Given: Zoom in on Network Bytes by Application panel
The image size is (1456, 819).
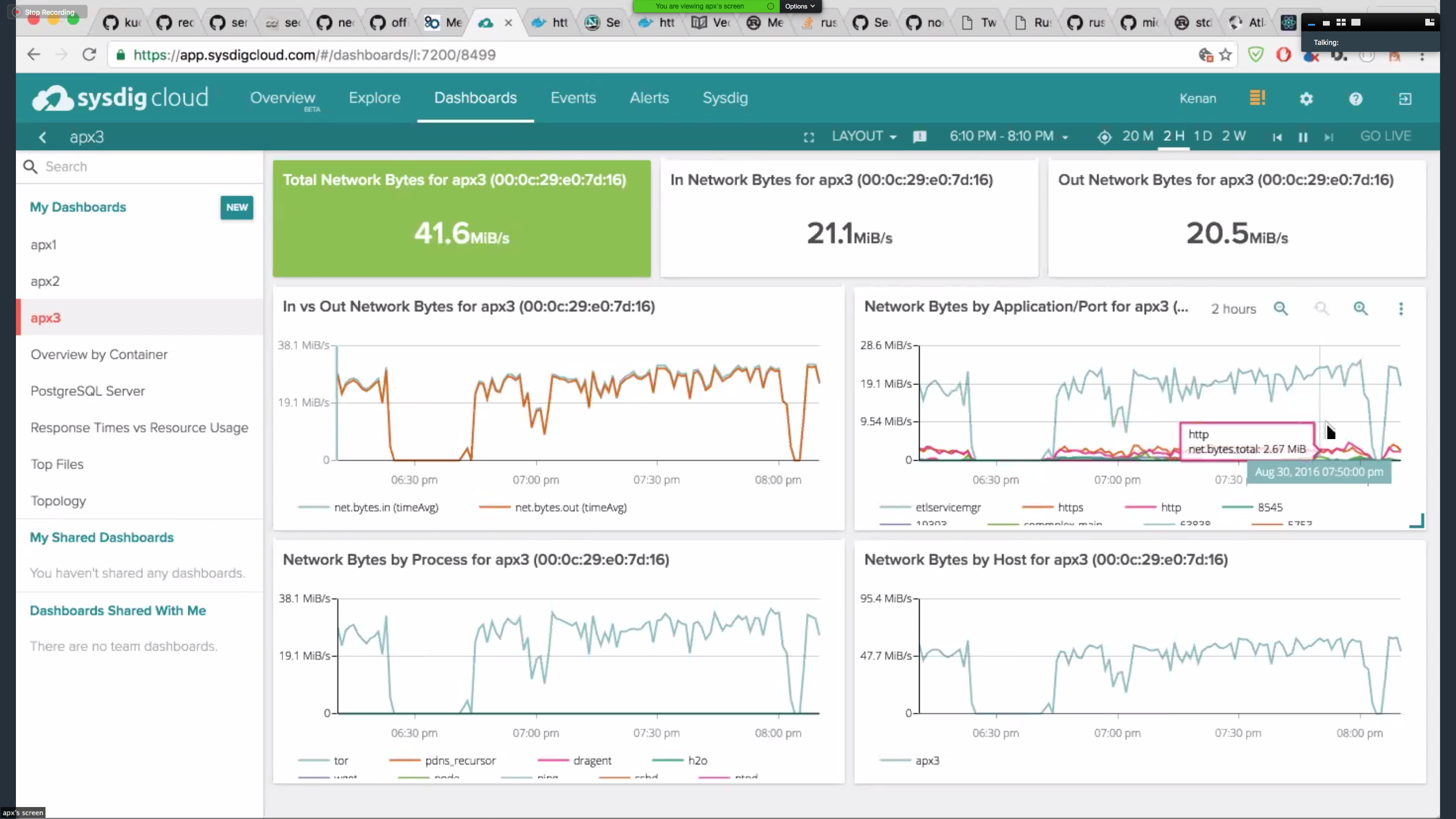Looking at the screenshot, I should pyautogui.click(x=1360, y=308).
